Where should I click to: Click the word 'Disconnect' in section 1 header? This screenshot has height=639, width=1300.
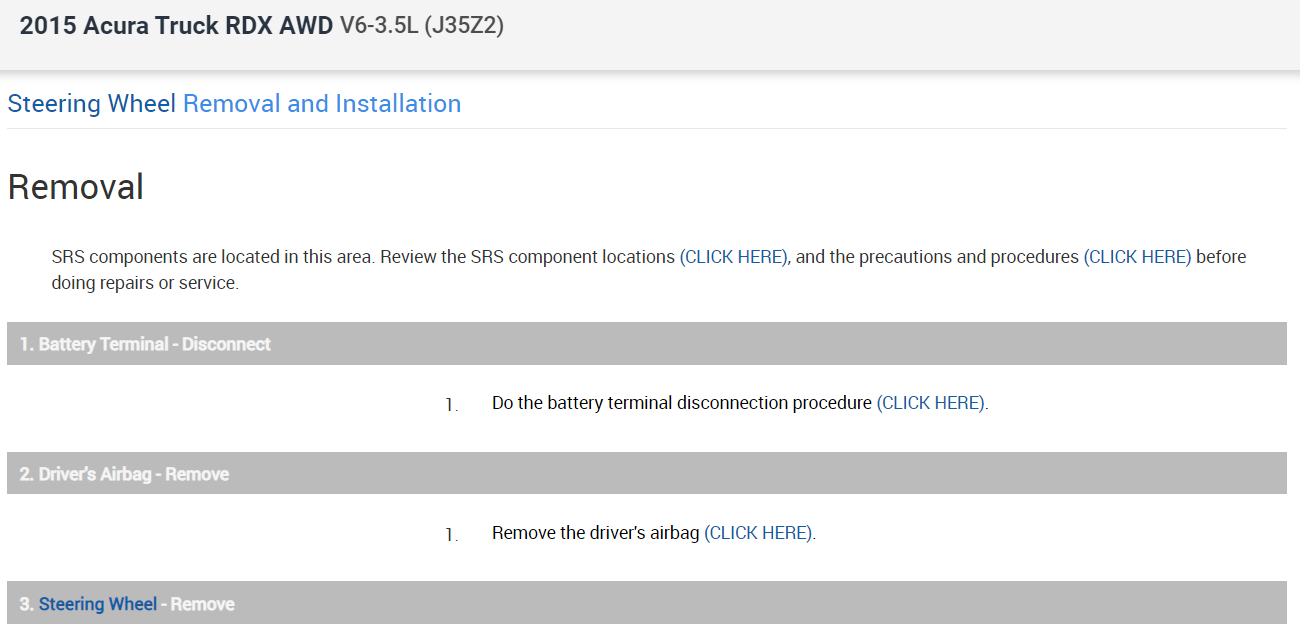tap(226, 344)
